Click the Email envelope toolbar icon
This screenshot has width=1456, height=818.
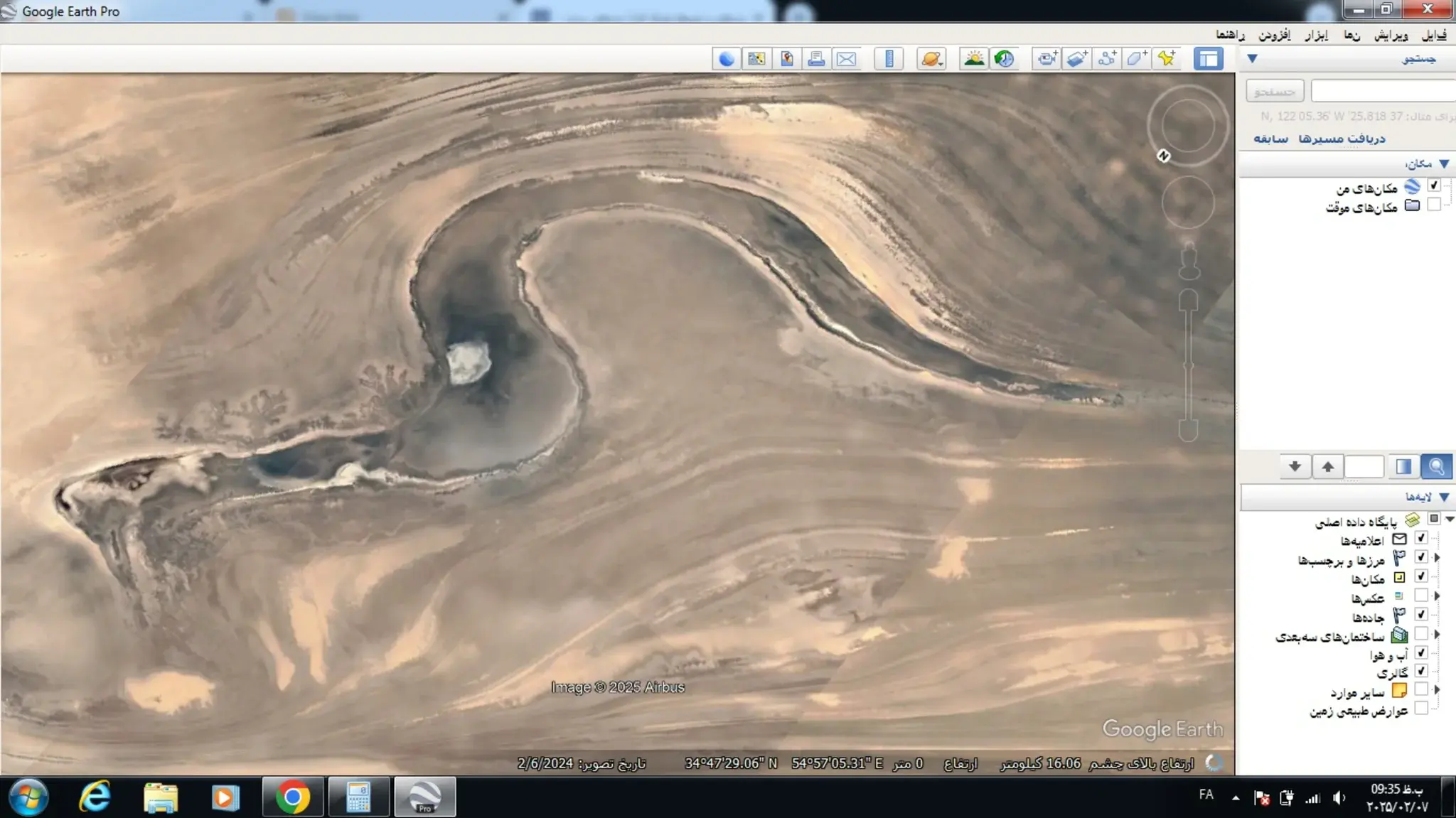click(846, 58)
